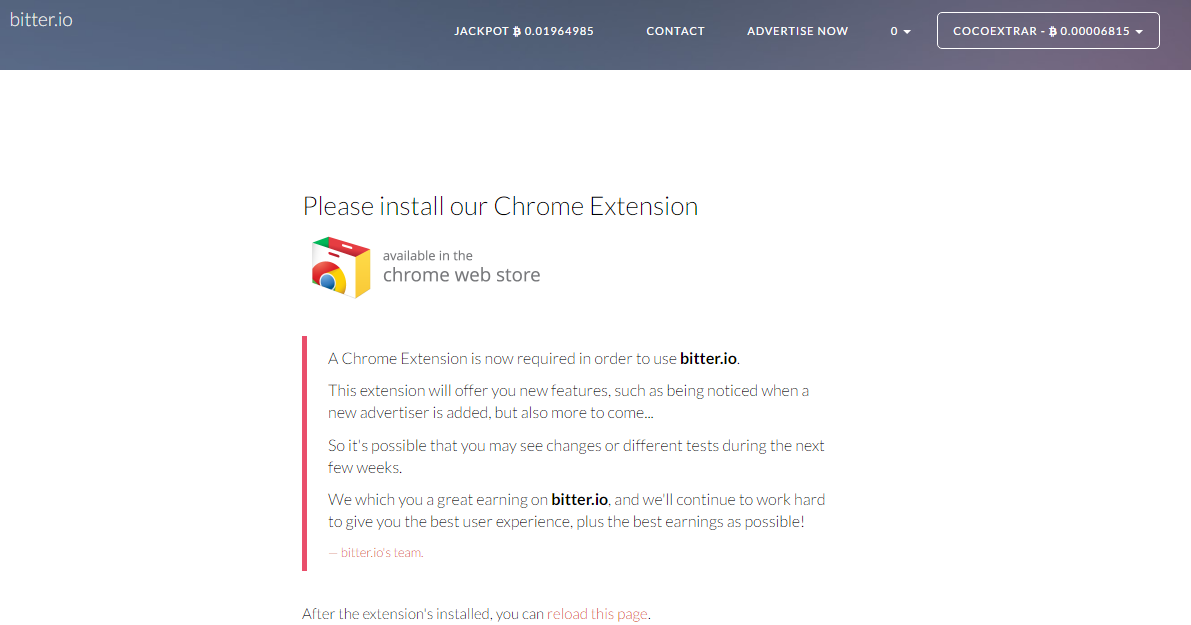Click the Jackpot 0.01964985 nav item
The image size is (1191, 625).
[524, 31]
